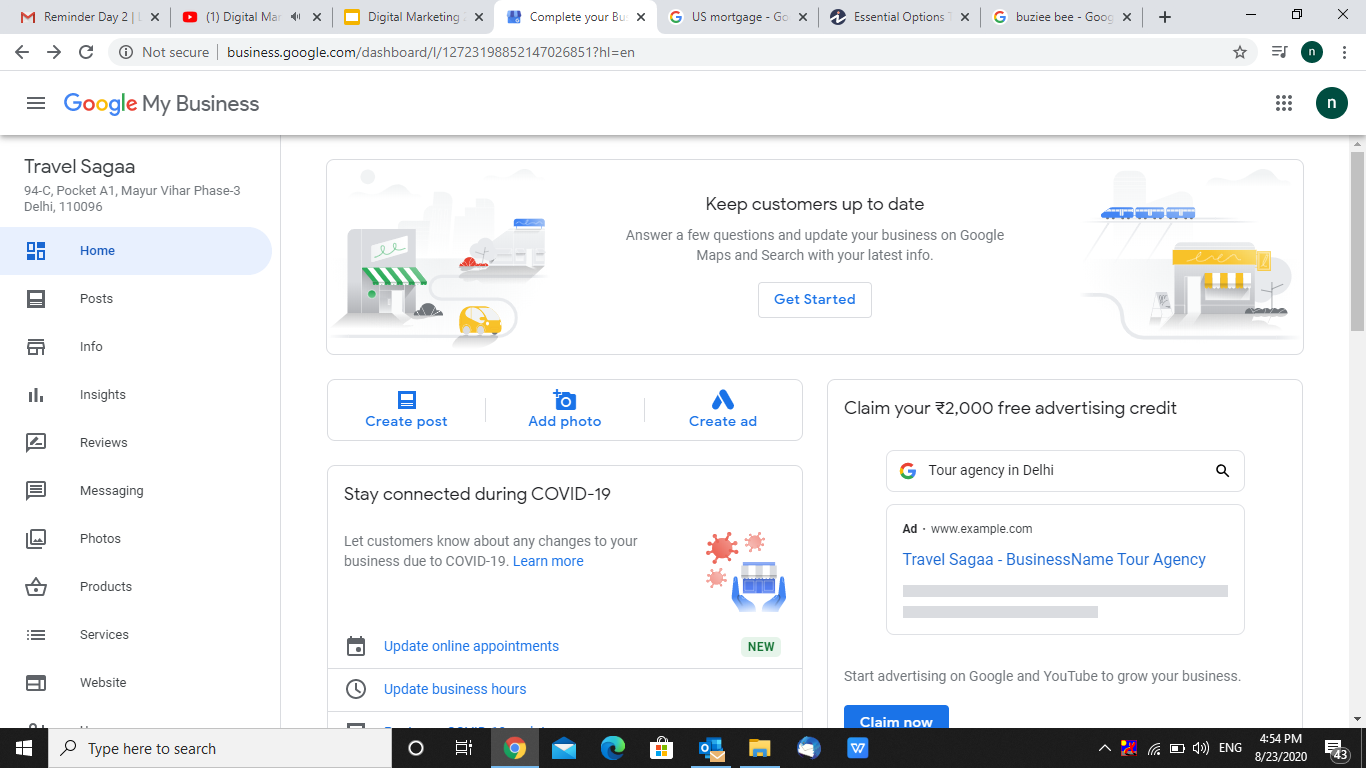The image size is (1366, 768).
Task: Open the Chrome profile avatar in toolbar
Action: point(1312,52)
